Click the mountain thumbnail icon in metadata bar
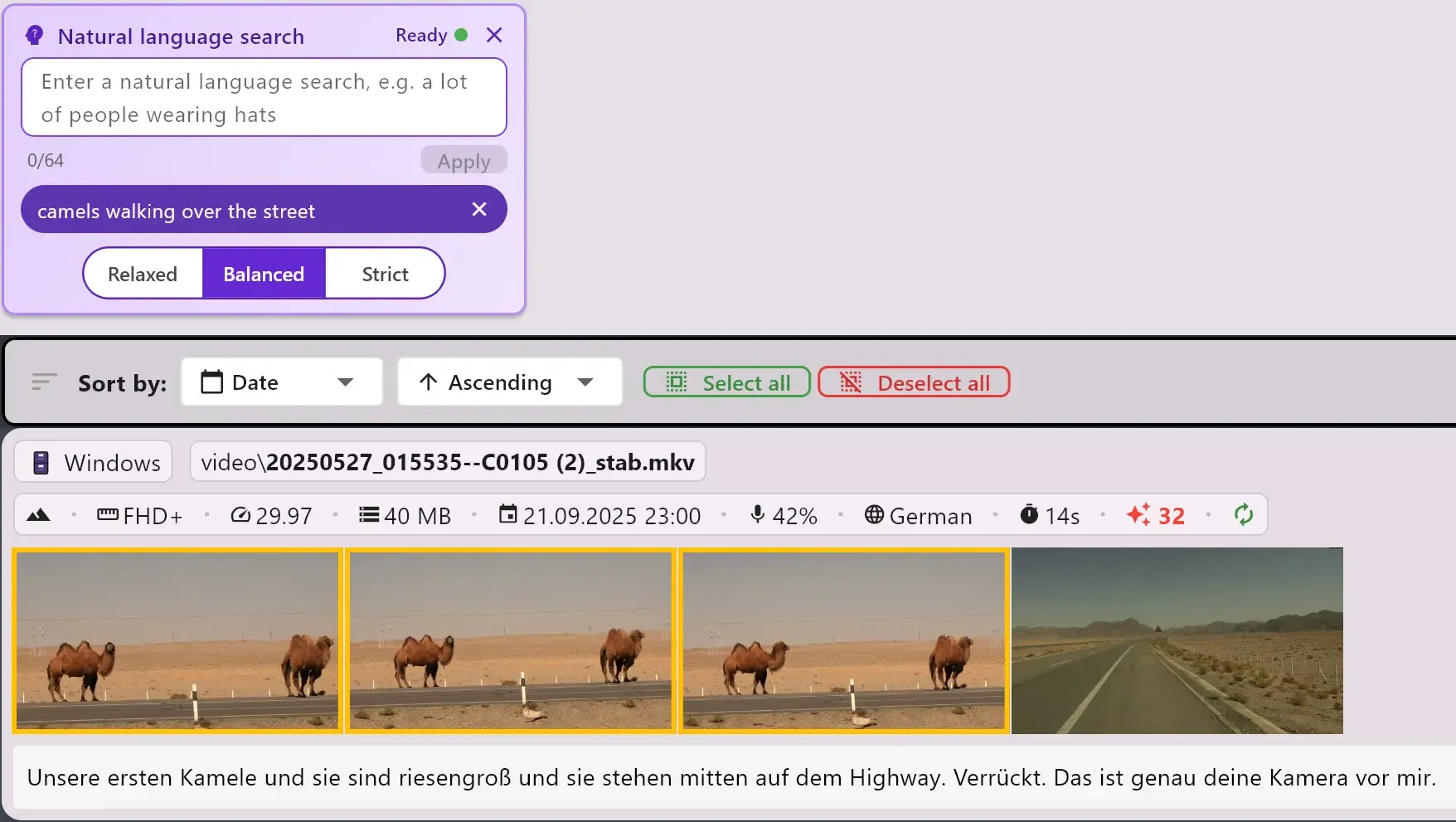 tap(38, 515)
